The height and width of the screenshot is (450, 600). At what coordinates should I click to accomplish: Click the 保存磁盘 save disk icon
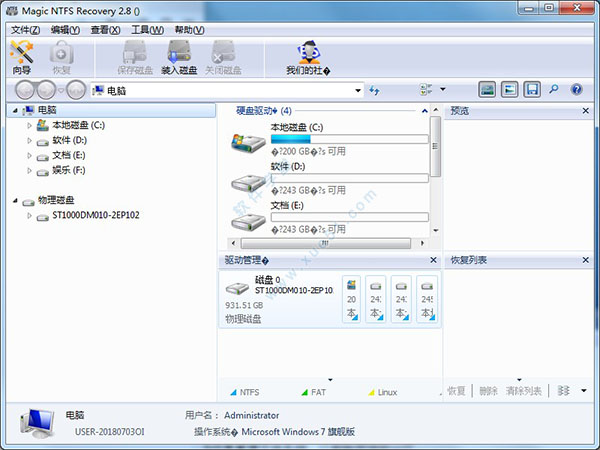tap(135, 58)
